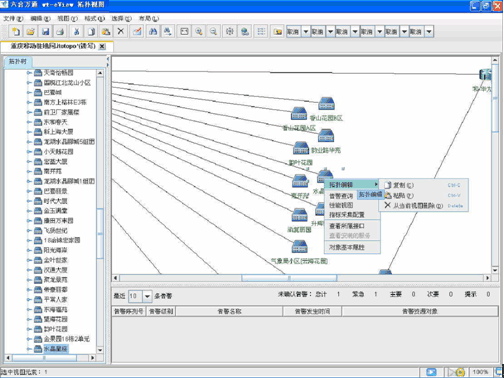The image size is (504, 380).
Task: Open the 文件 menu
Action: [x=13, y=19]
